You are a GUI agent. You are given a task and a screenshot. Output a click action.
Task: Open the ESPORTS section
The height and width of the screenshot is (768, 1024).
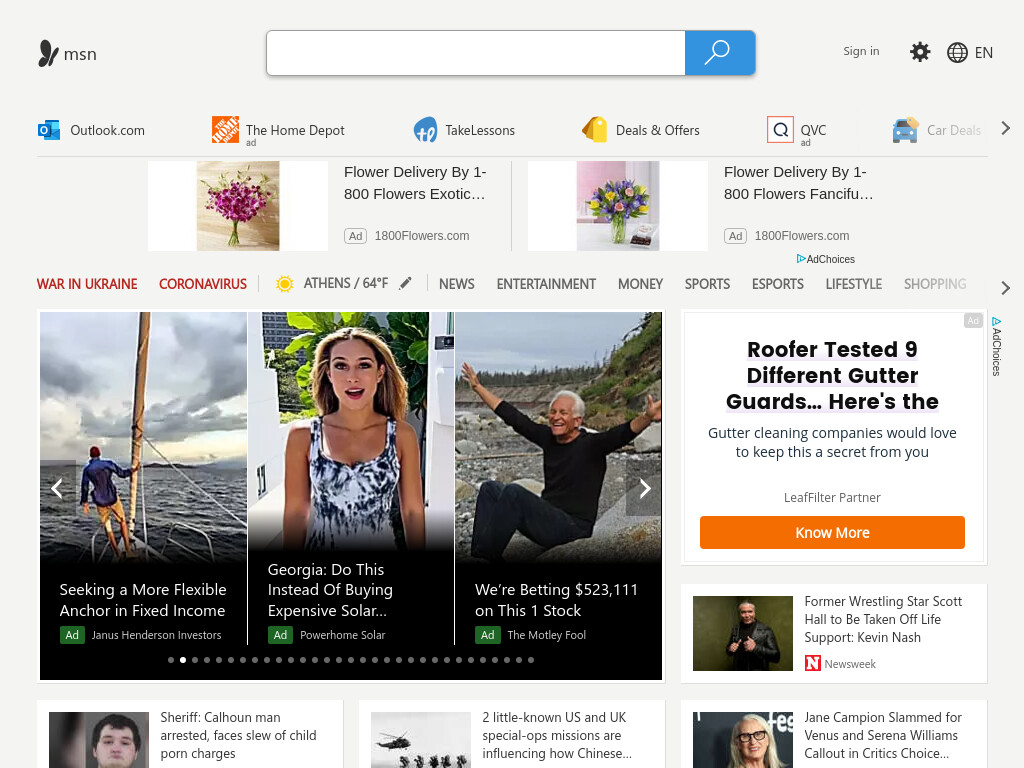[777, 284]
